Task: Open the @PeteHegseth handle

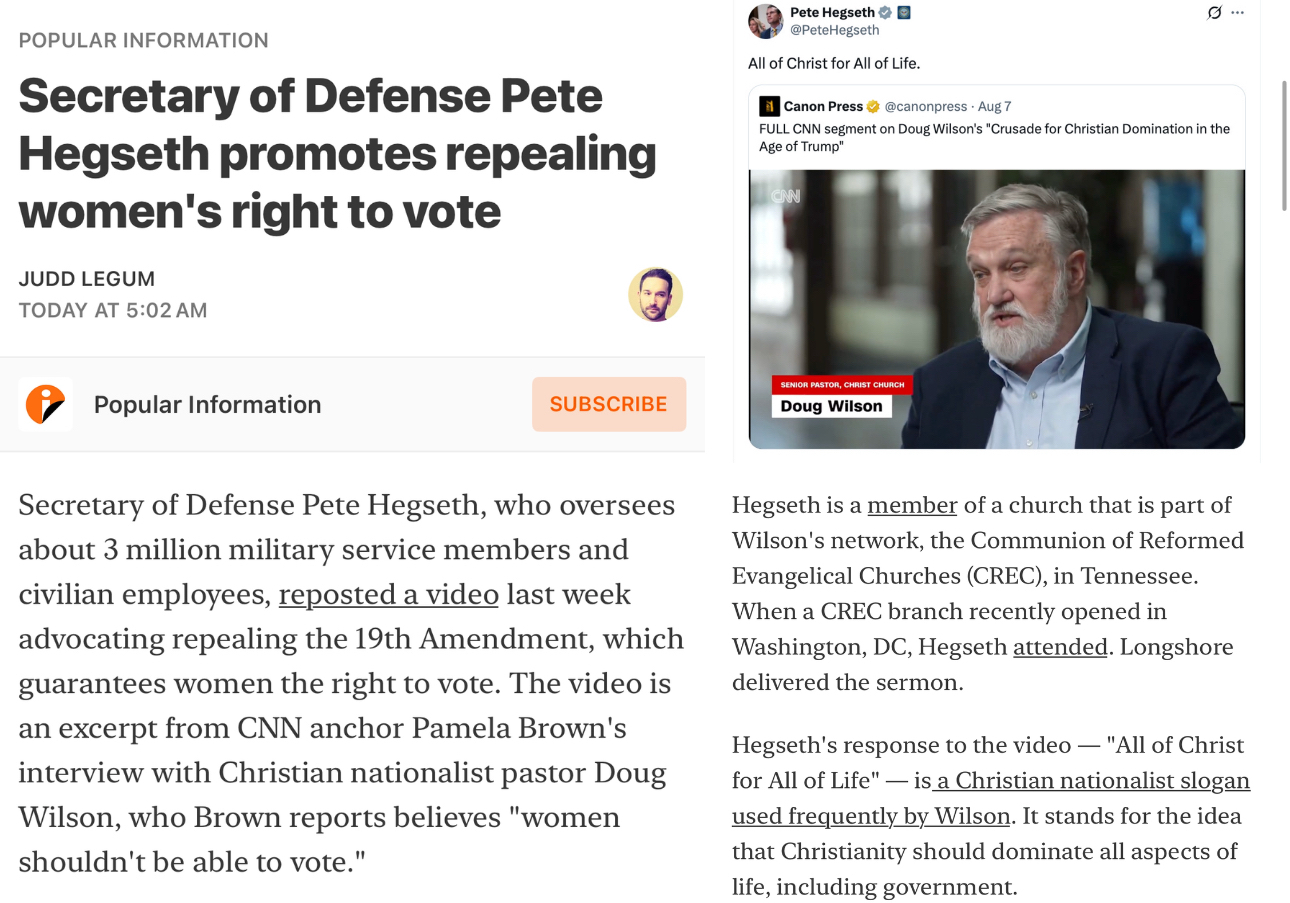Action: 835,30
